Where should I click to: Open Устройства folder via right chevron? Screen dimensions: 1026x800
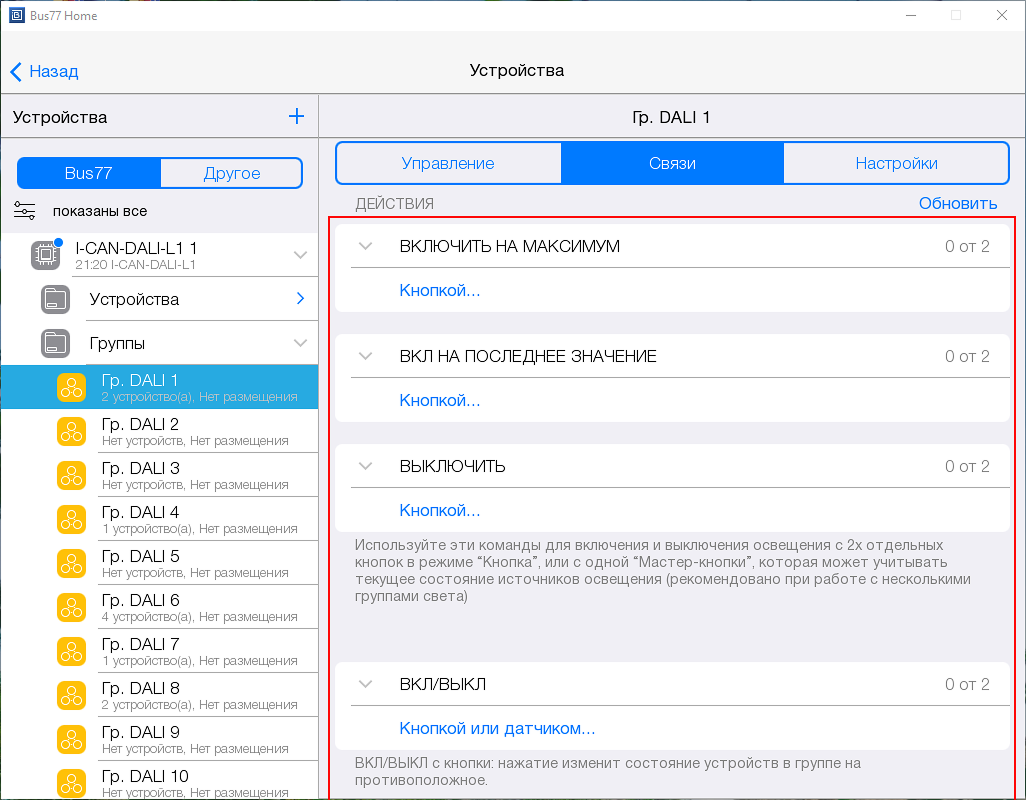pos(300,298)
